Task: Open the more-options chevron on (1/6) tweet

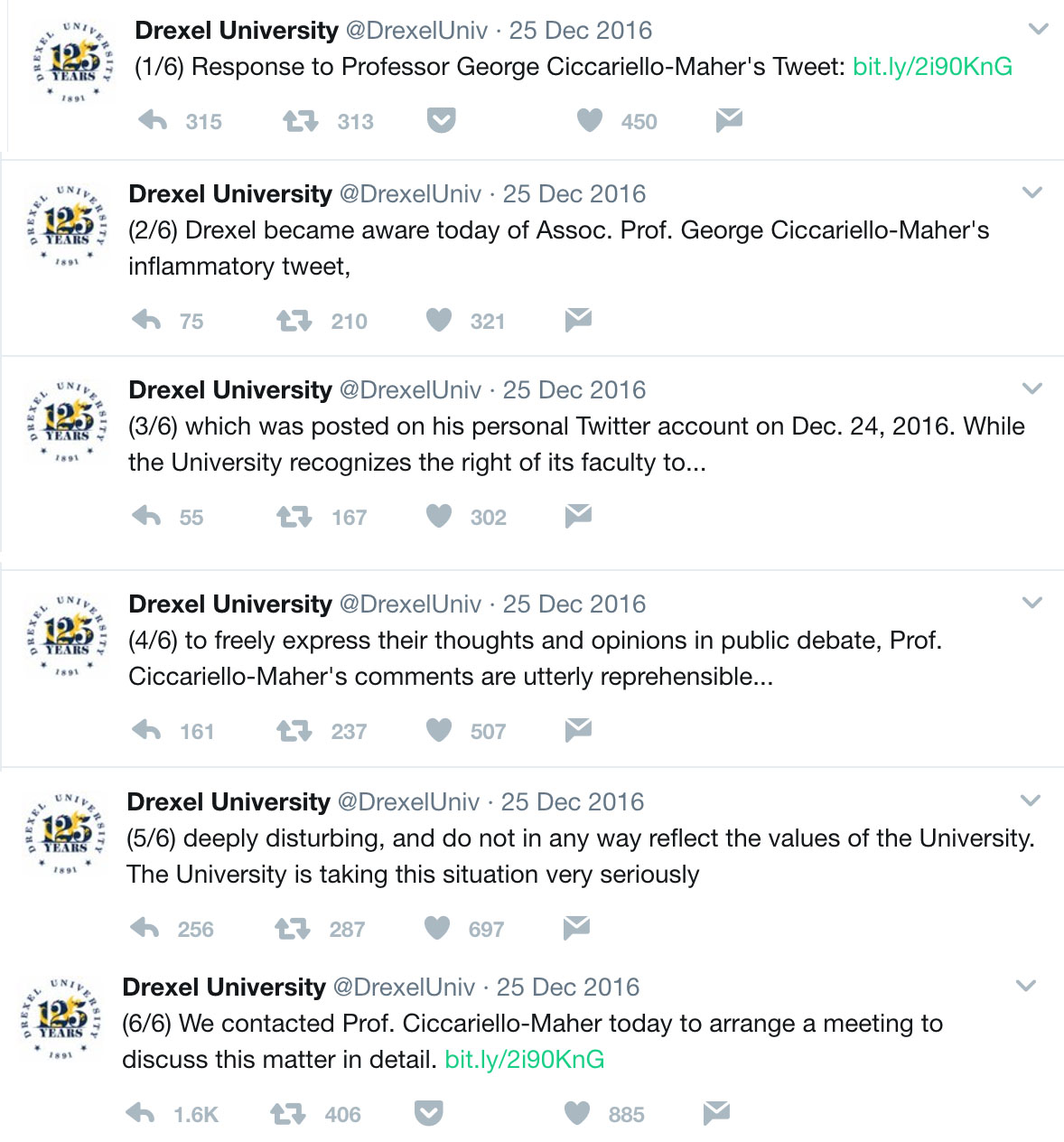Action: [x=1039, y=29]
